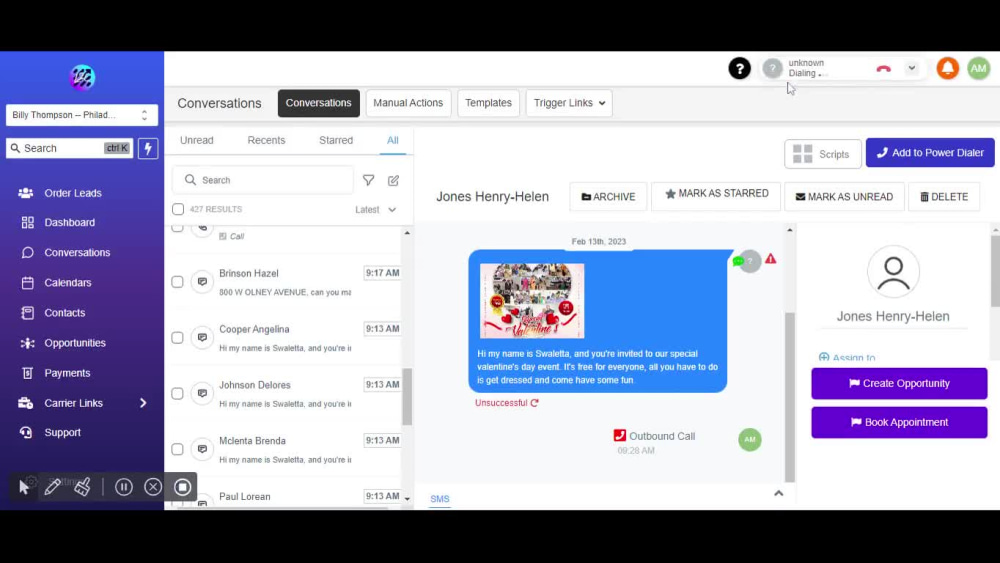Open Carrier Links in the sidebar
Screen dimensions: 1000x563
point(73,403)
